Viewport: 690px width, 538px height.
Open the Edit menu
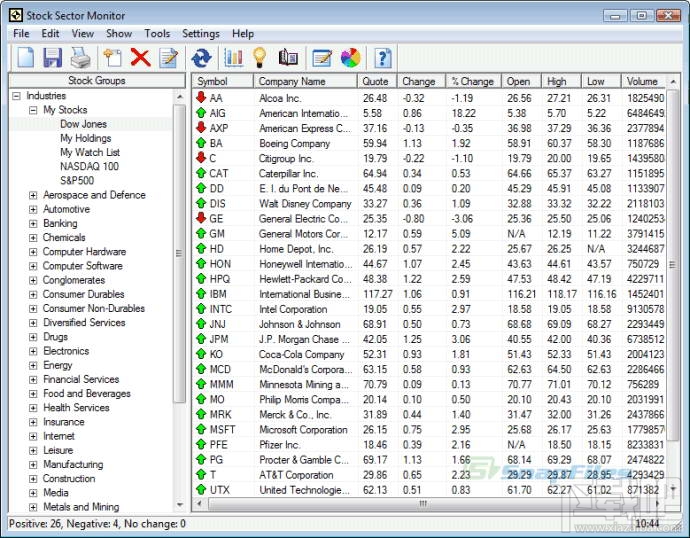(x=50, y=33)
